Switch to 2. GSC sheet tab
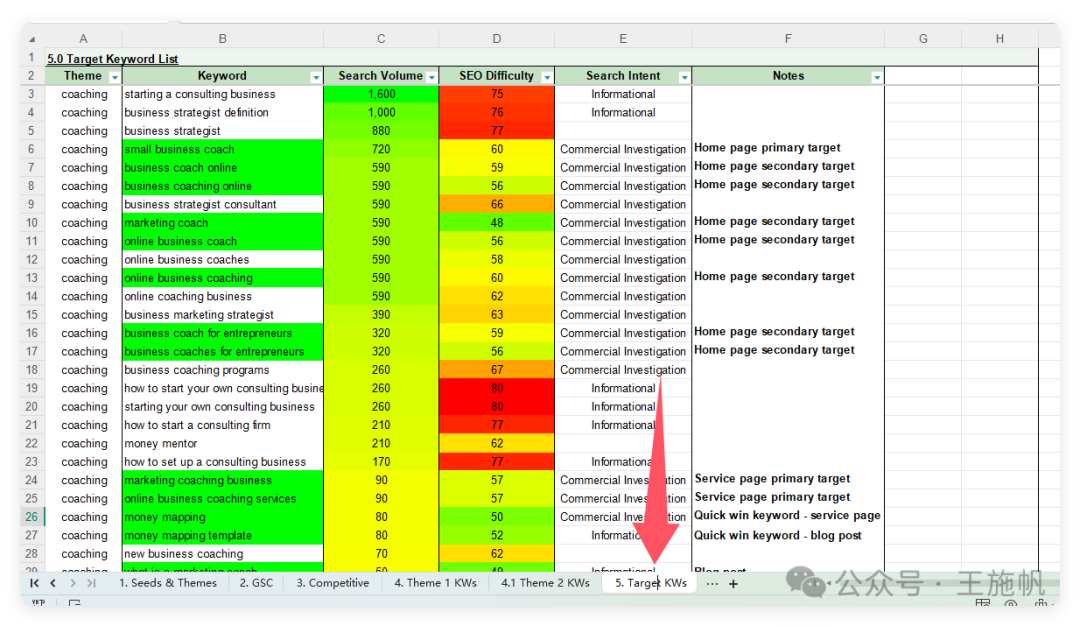Viewport: 1080px width, 626px height. 256,583
